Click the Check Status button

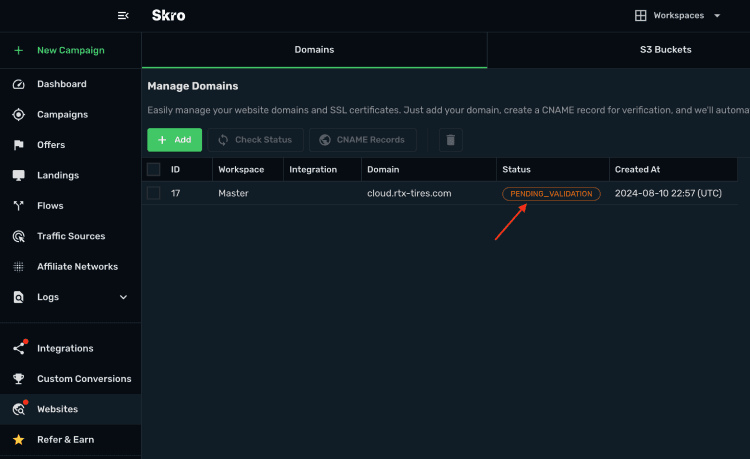[256, 140]
